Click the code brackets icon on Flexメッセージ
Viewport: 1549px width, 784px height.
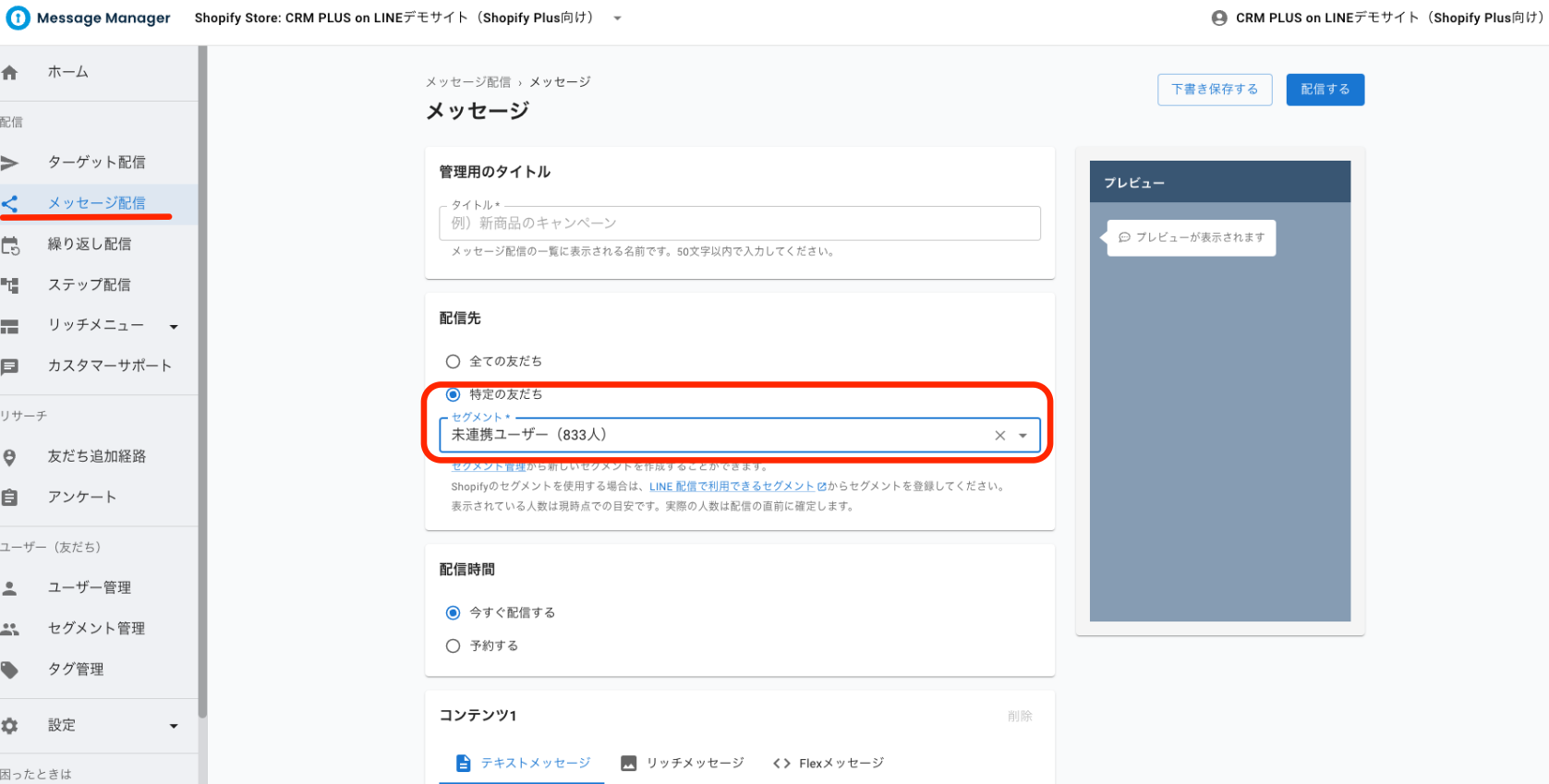(782, 764)
